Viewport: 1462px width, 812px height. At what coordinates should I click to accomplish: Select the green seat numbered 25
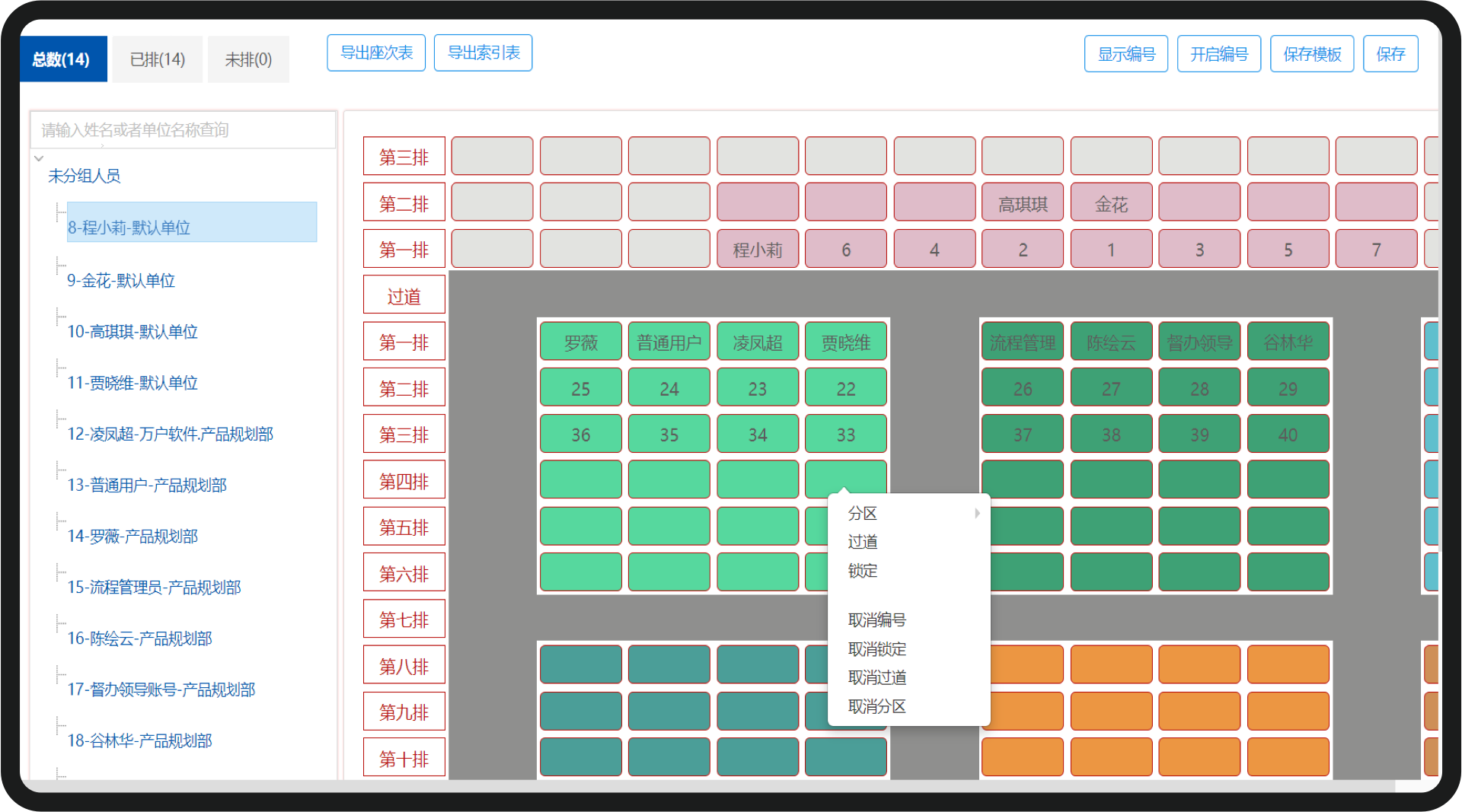coord(580,389)
